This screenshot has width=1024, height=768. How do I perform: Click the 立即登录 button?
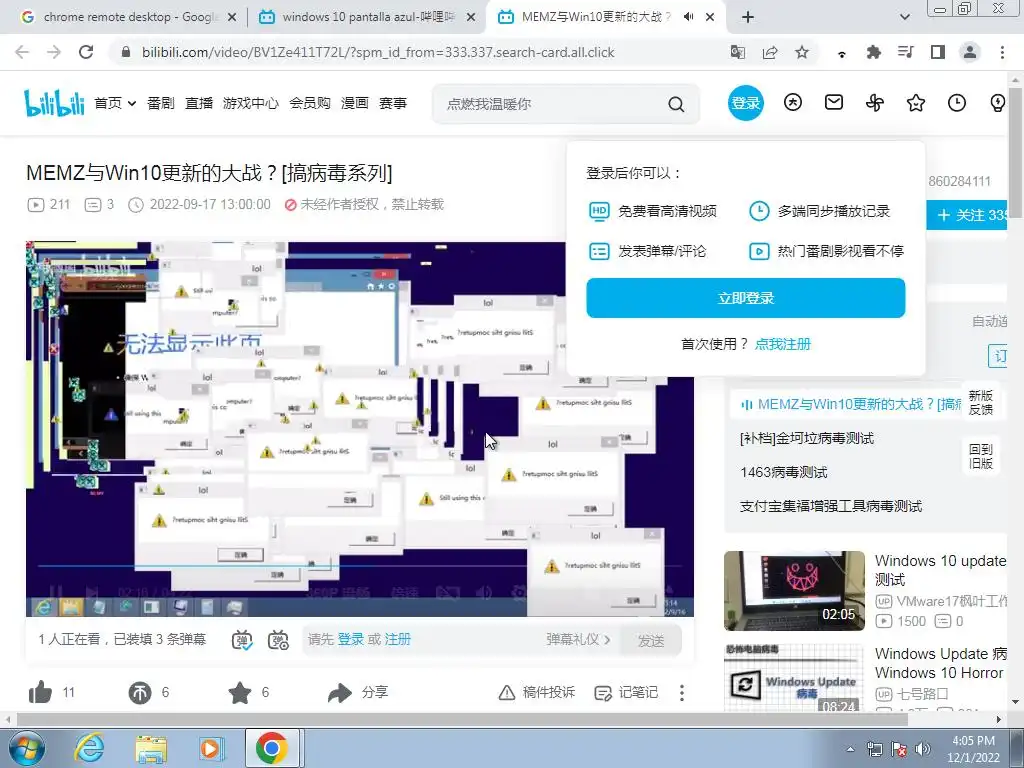tap(746, 298)
